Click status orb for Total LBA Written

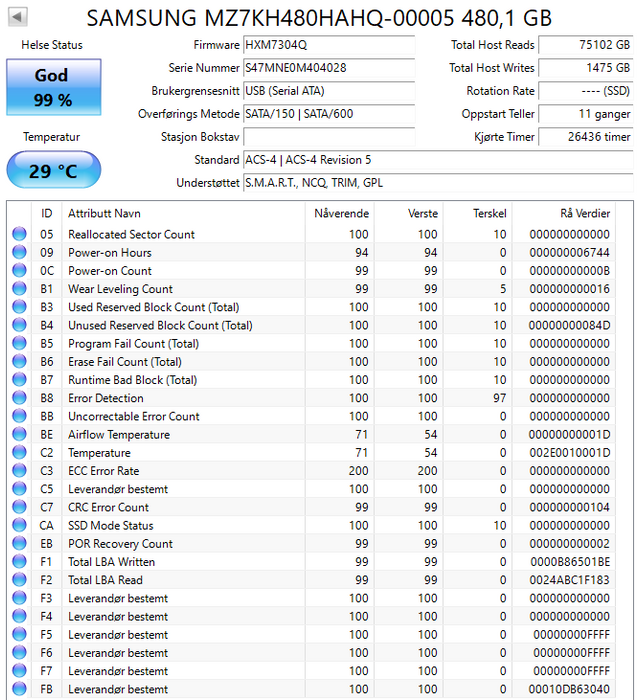point(19,562)
